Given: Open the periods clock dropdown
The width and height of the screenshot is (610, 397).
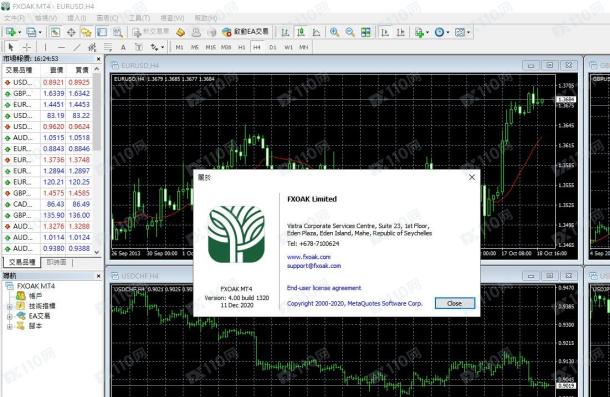Looking at the screenshot, I should 442,32.
